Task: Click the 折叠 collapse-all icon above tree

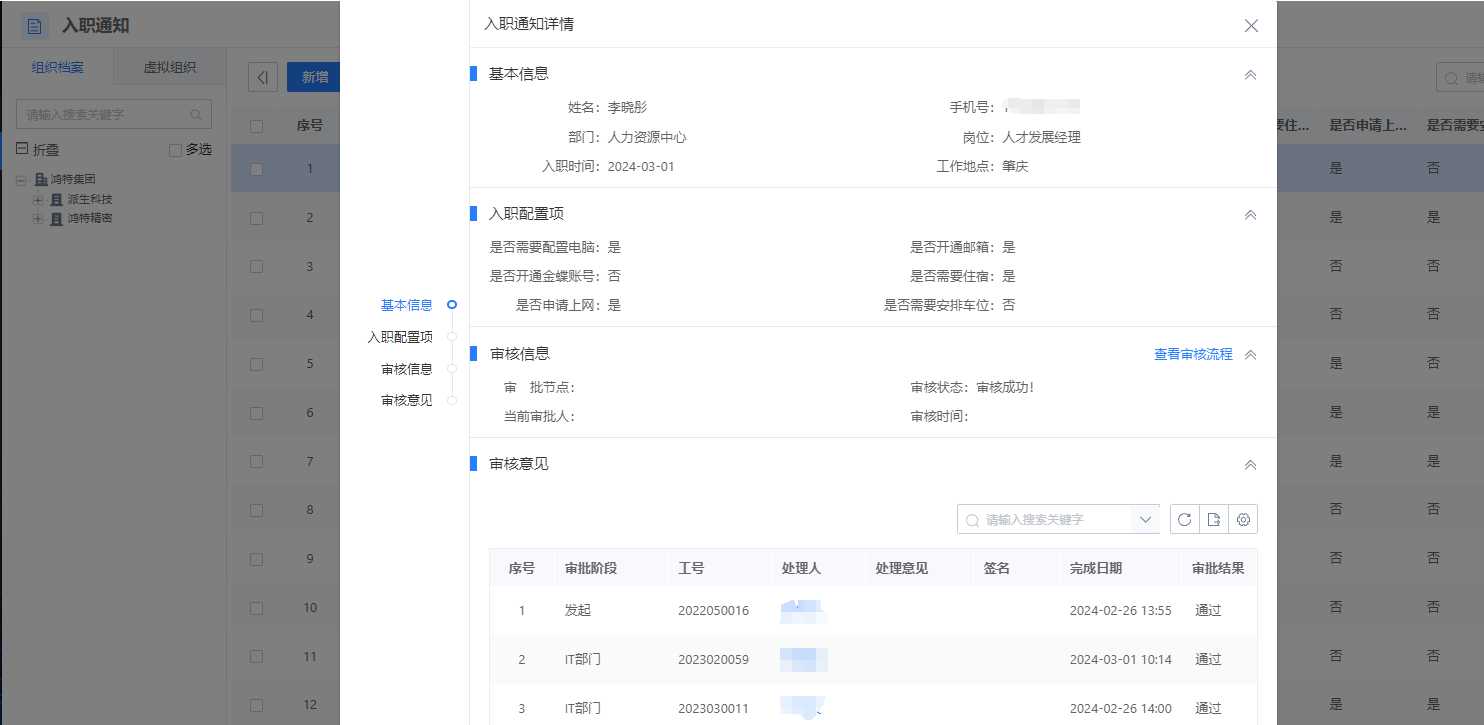Action: 22,149
